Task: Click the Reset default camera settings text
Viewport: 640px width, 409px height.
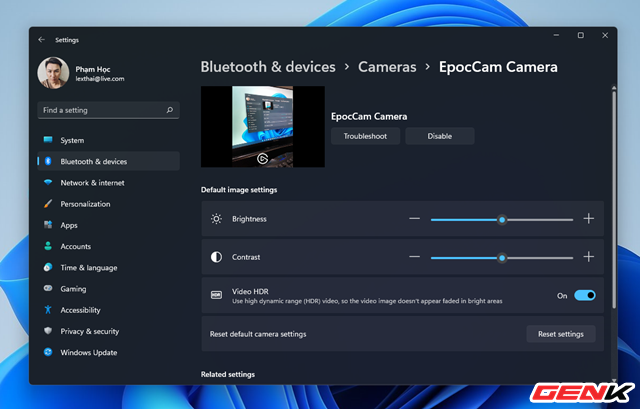Action: pos(258,334)
